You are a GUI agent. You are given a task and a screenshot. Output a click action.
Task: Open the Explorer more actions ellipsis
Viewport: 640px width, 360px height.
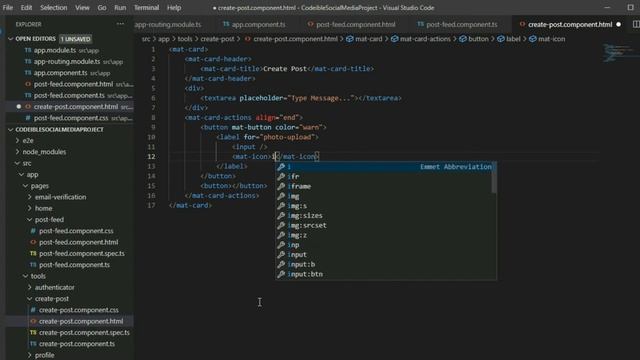[x=120, y=24]
